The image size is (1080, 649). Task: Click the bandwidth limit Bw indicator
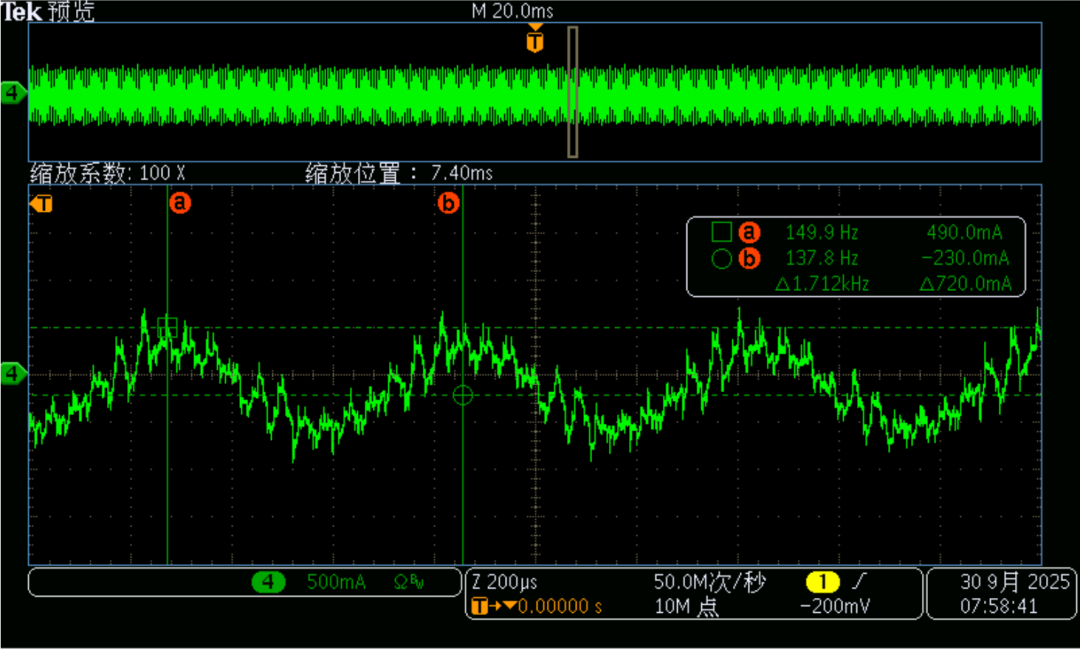point(419,583)
